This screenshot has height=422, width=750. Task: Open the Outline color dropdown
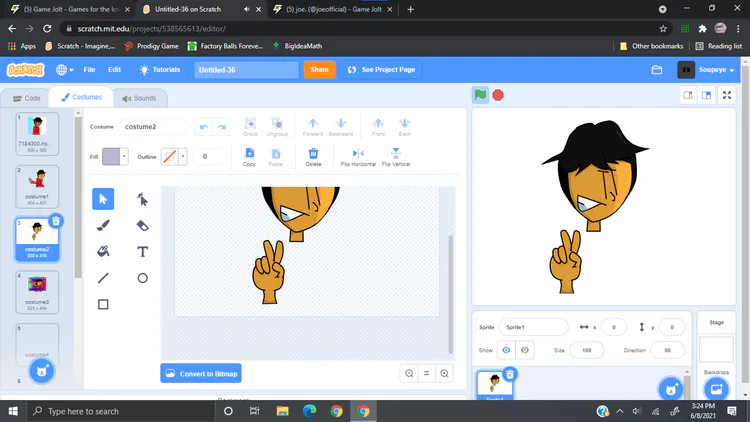tap(182, 156)
